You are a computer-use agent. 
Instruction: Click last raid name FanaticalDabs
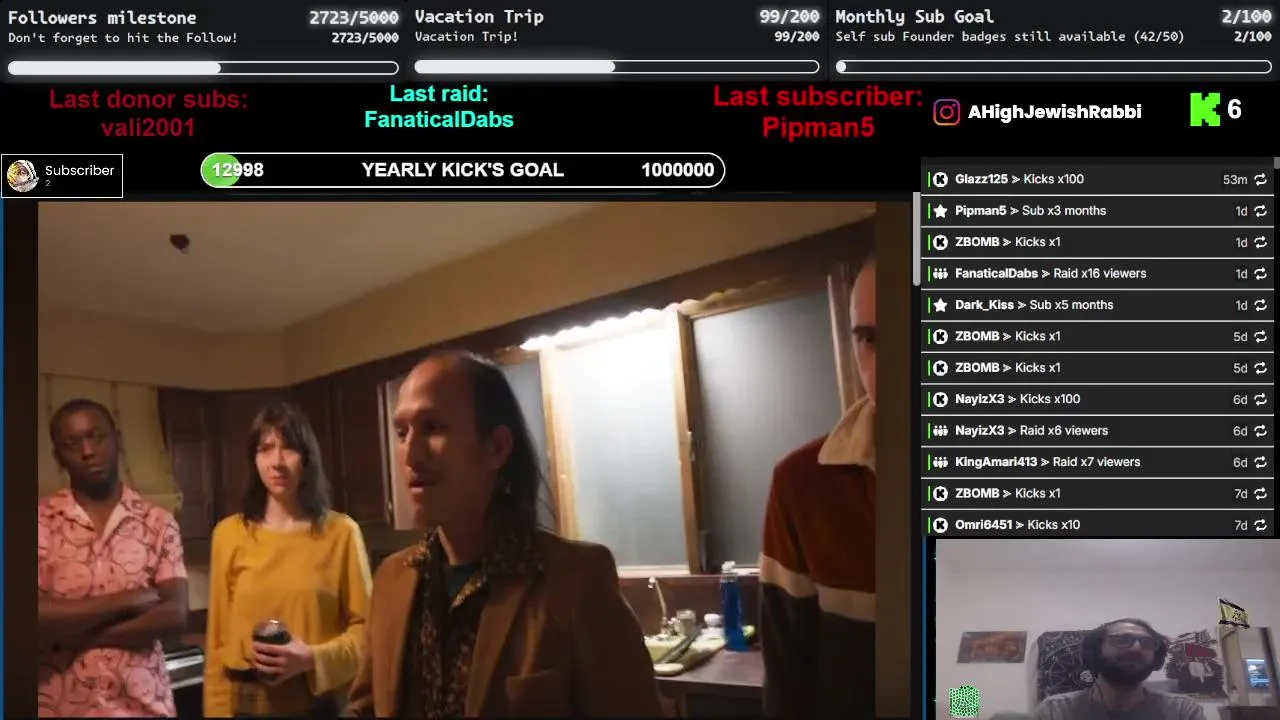pos(439,120)
